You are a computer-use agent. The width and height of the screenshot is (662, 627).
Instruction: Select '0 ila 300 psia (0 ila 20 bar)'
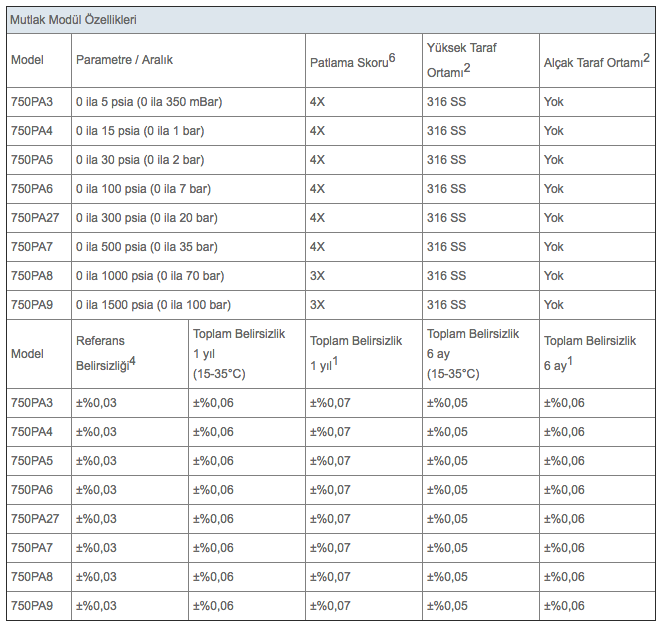pyautogui.click(x=147, y=218)
